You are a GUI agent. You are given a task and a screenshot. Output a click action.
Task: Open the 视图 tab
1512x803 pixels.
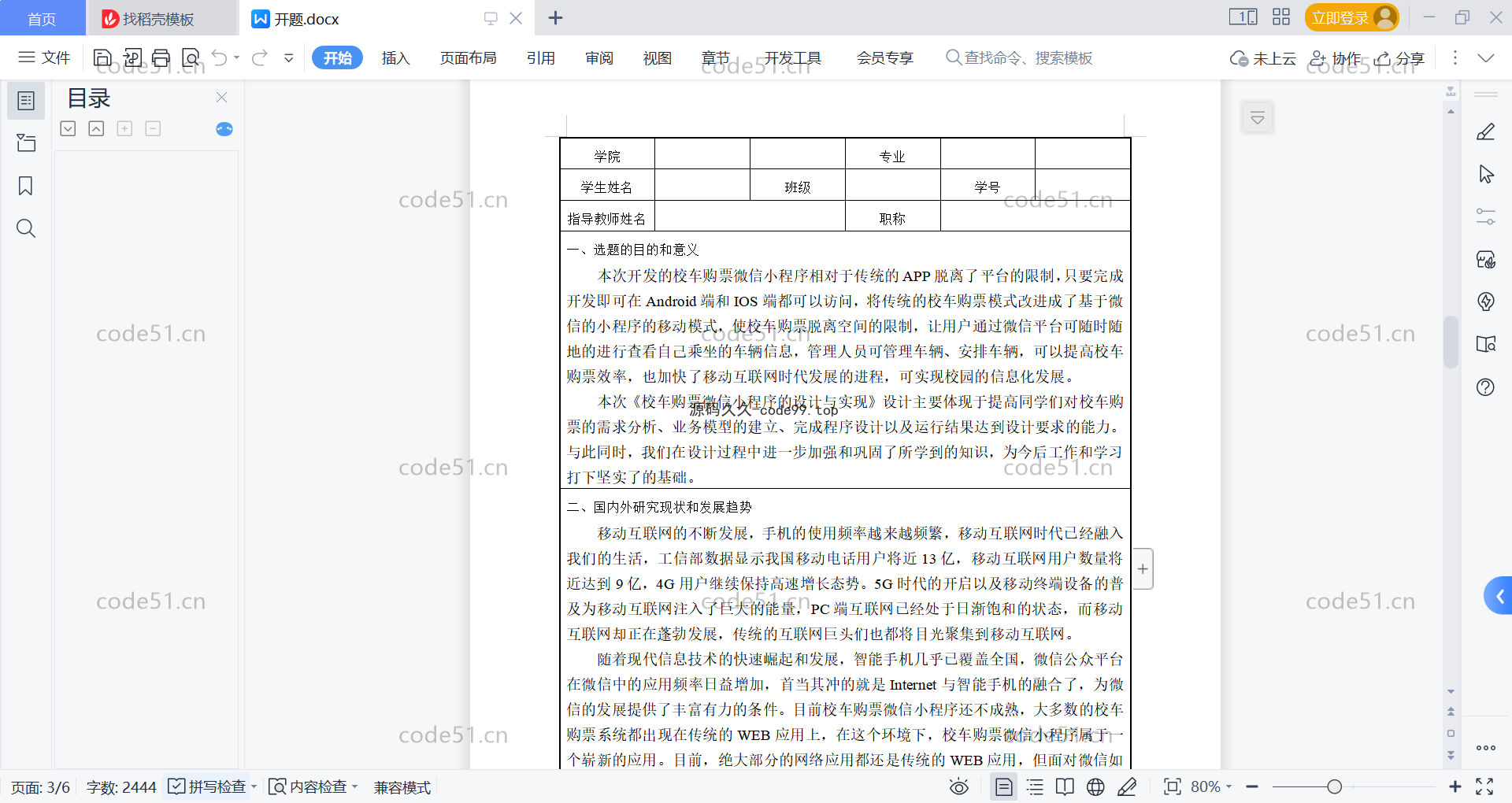click(658, 57)
